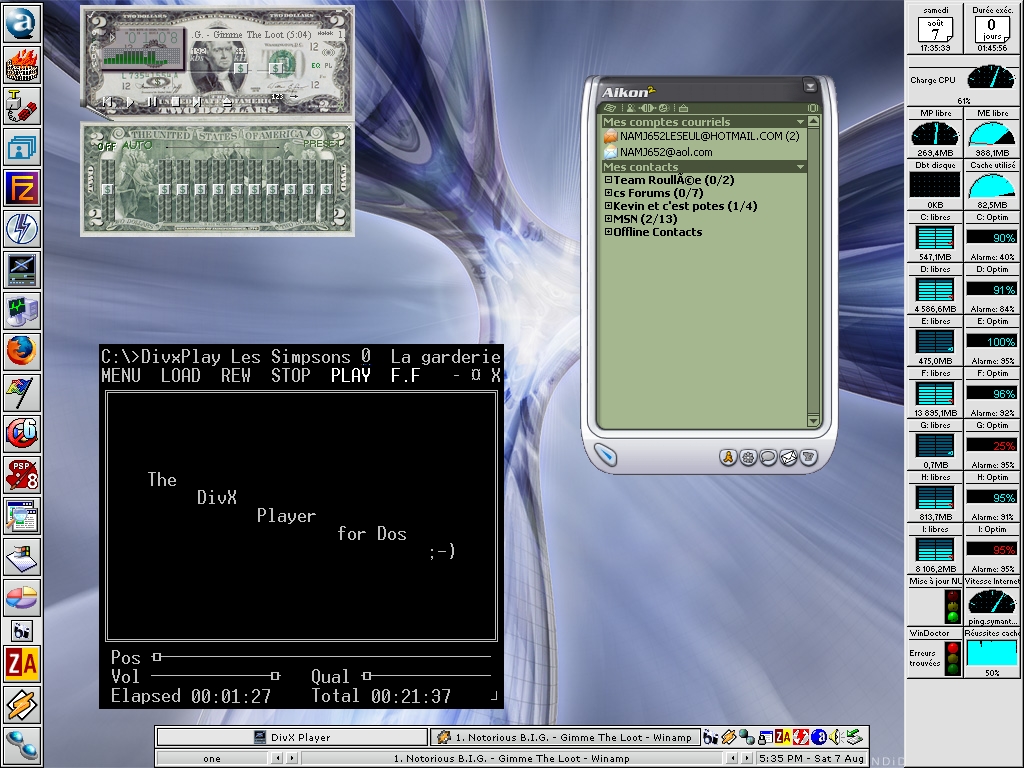
Task: Expand the cs Forums group
Action: point(608,193)
